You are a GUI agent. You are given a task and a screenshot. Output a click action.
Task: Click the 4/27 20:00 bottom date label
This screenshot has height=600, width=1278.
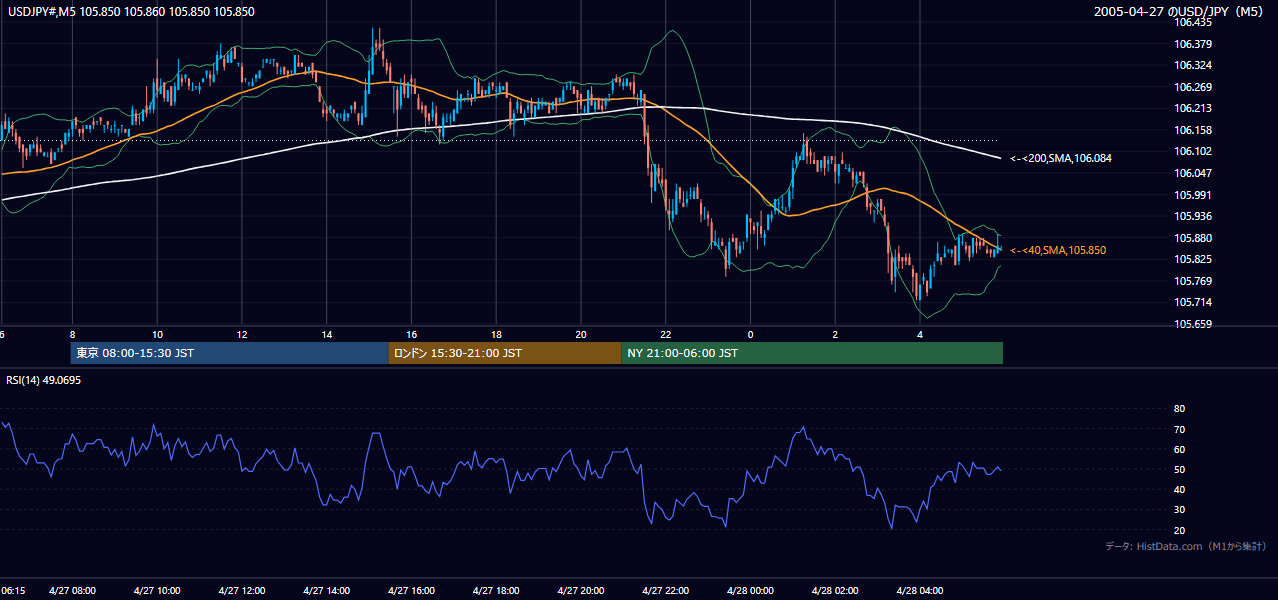click(x=581, y=590)
